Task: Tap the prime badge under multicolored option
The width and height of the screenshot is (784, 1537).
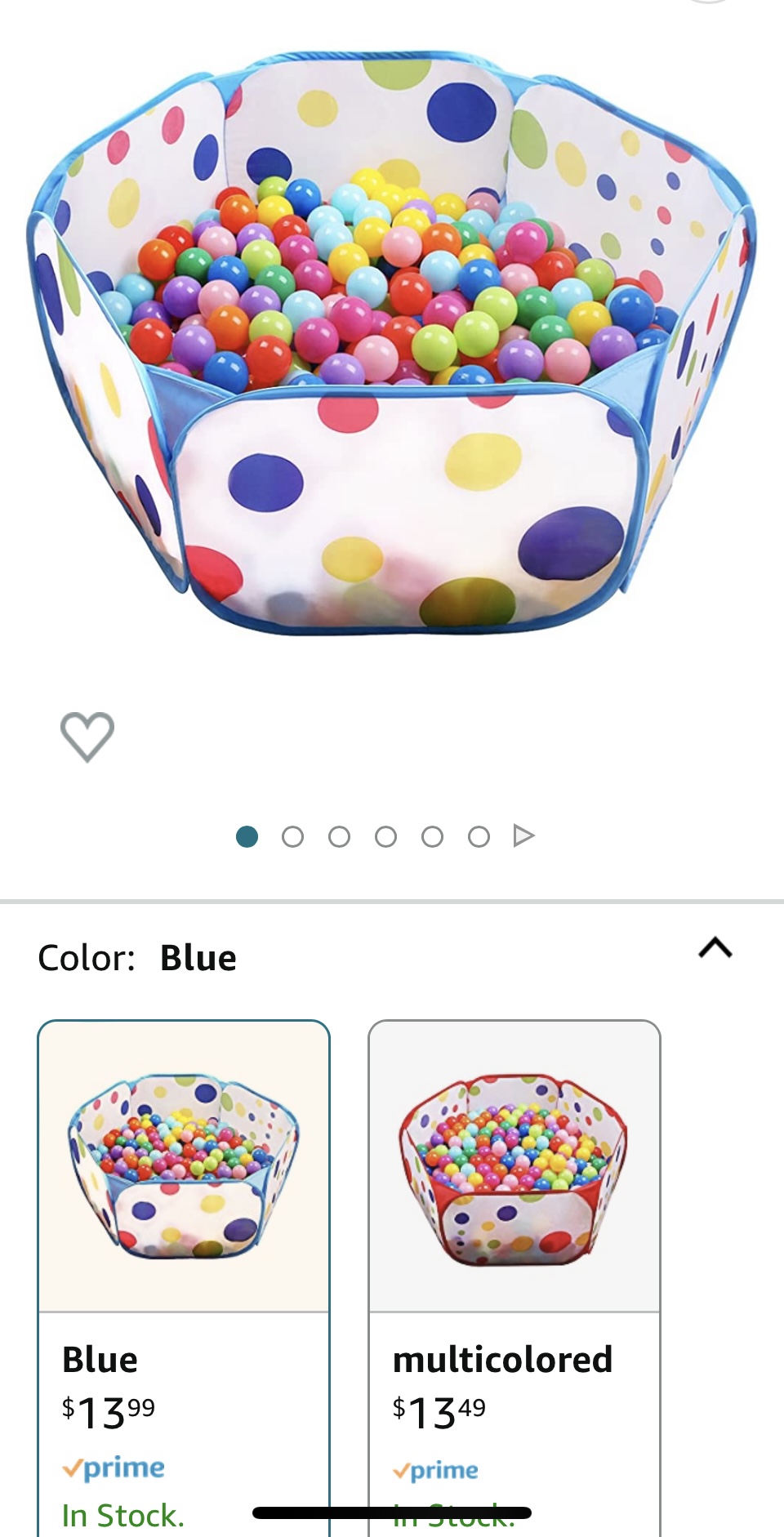Action: click(435, 1470)
